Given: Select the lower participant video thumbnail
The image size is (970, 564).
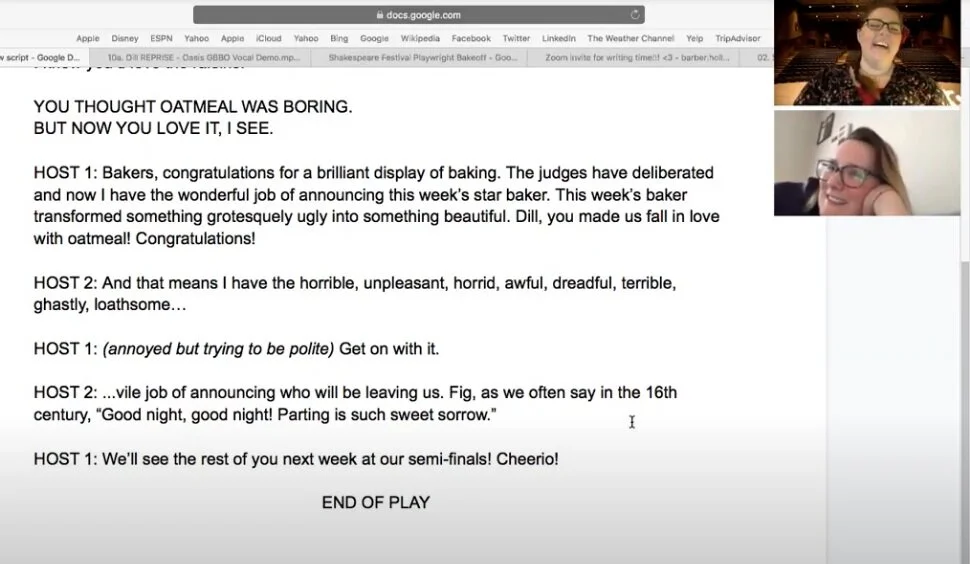Looking at the screenshot, I should click(867, 163).
